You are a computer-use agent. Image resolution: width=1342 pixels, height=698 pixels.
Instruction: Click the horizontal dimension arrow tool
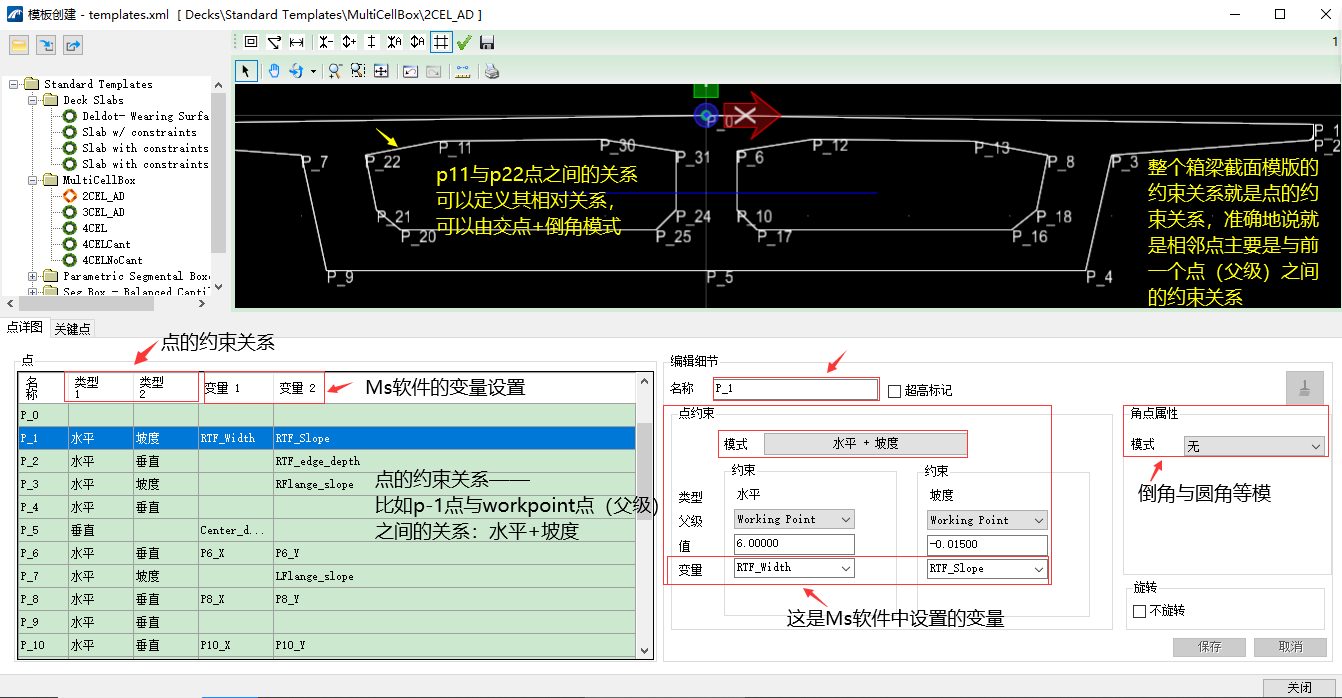tap(297, 42)
